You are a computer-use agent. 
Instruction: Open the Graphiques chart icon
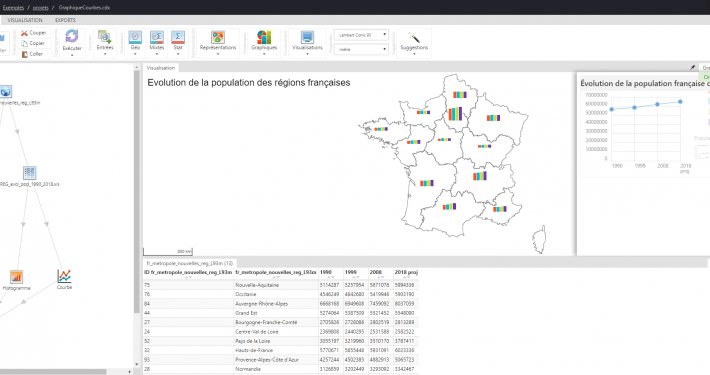pos(264,37)
